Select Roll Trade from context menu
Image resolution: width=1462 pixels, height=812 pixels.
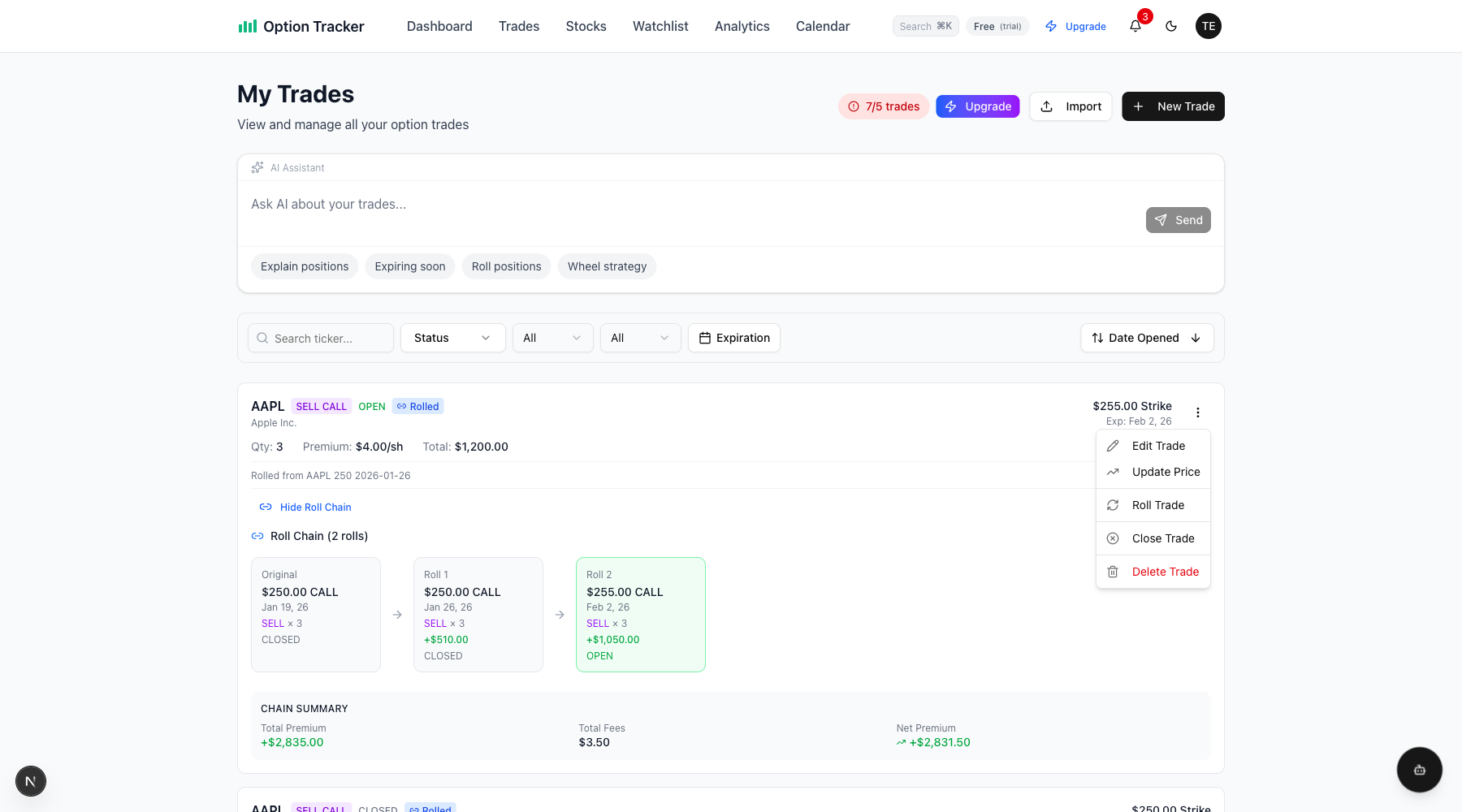pos(1157,505)
